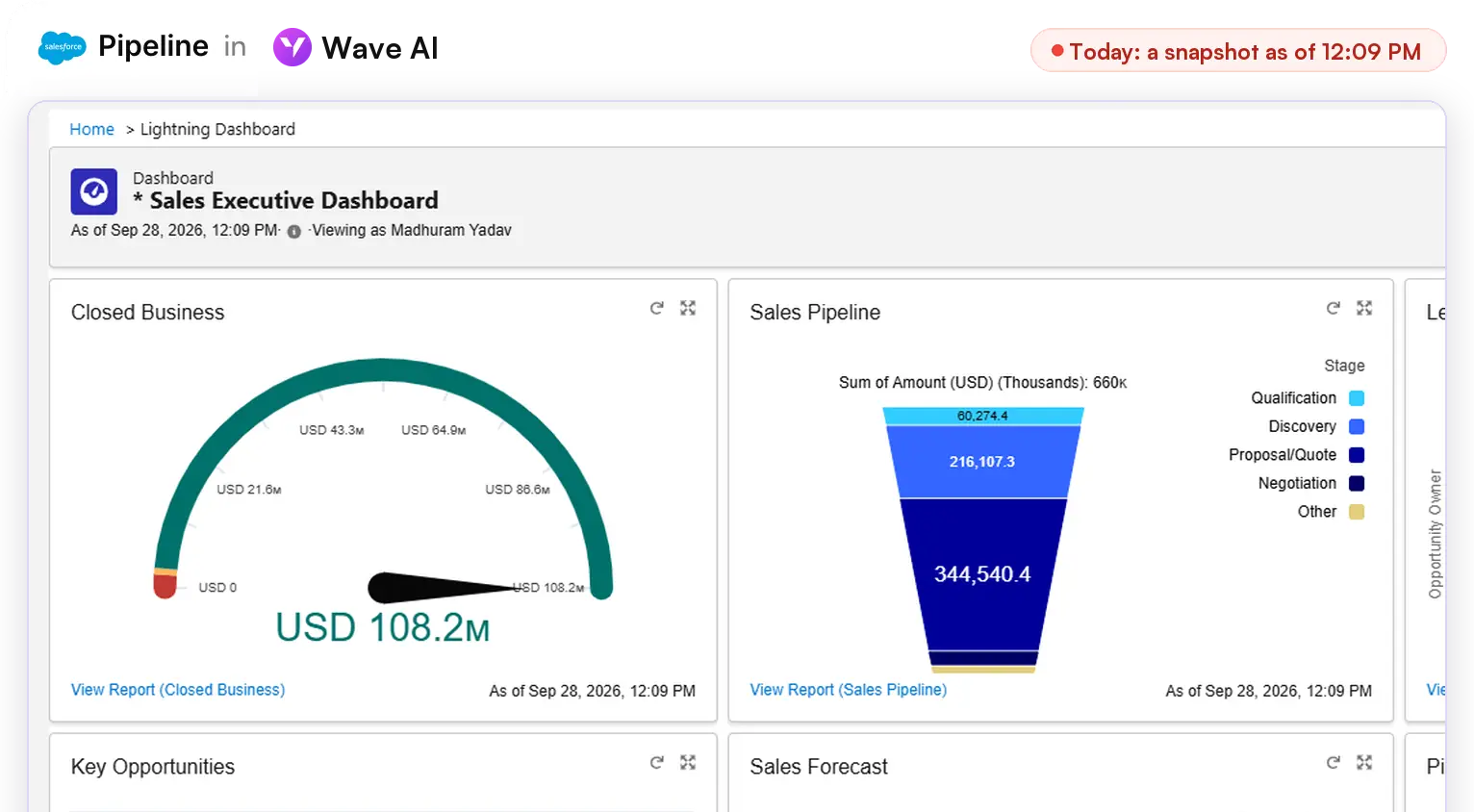
Task: Click Viewing as Madhuram Yadav text
Action: pos(412,231)
